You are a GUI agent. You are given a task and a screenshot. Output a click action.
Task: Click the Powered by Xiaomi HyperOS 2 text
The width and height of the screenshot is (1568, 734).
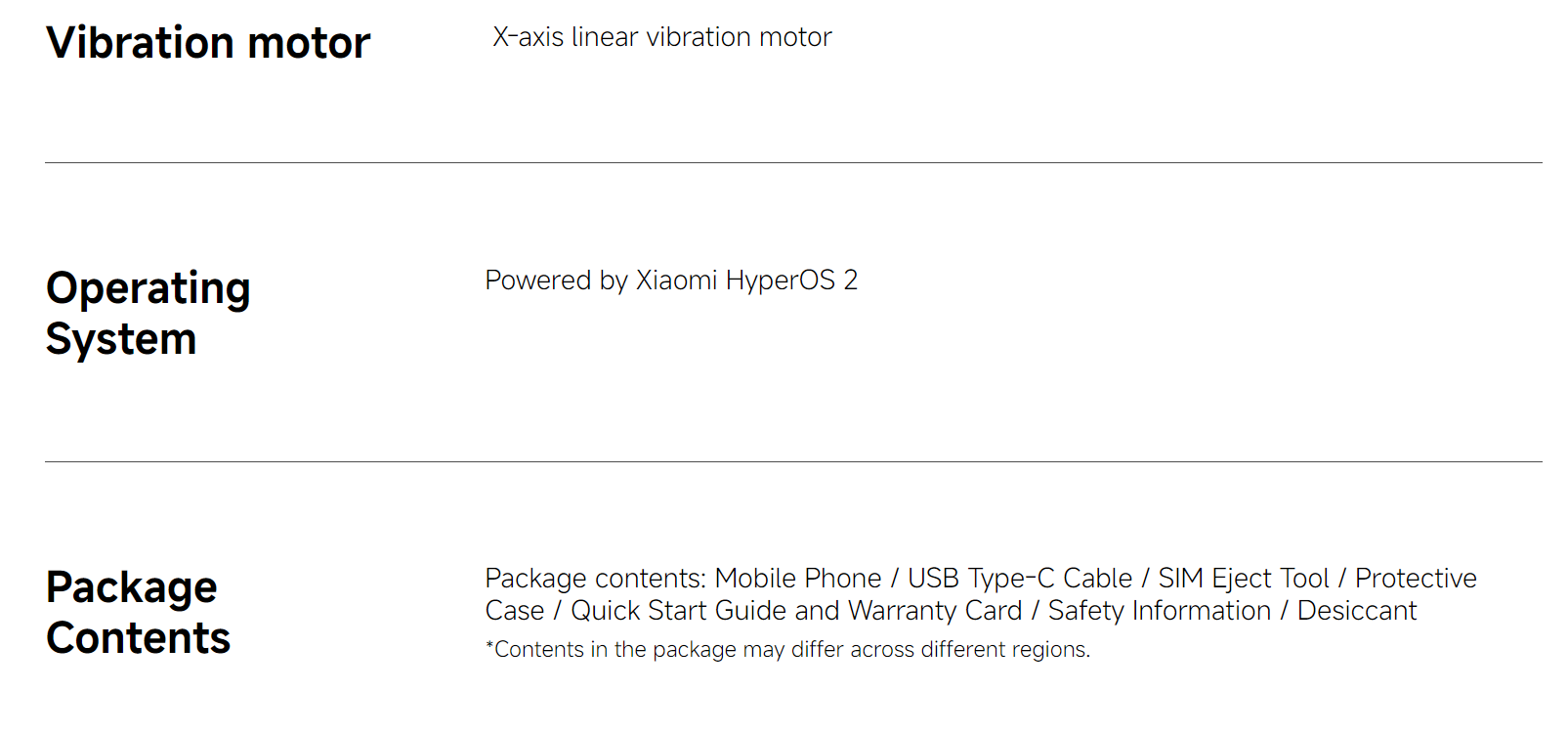pyautogui.click(x=671, y=281)
